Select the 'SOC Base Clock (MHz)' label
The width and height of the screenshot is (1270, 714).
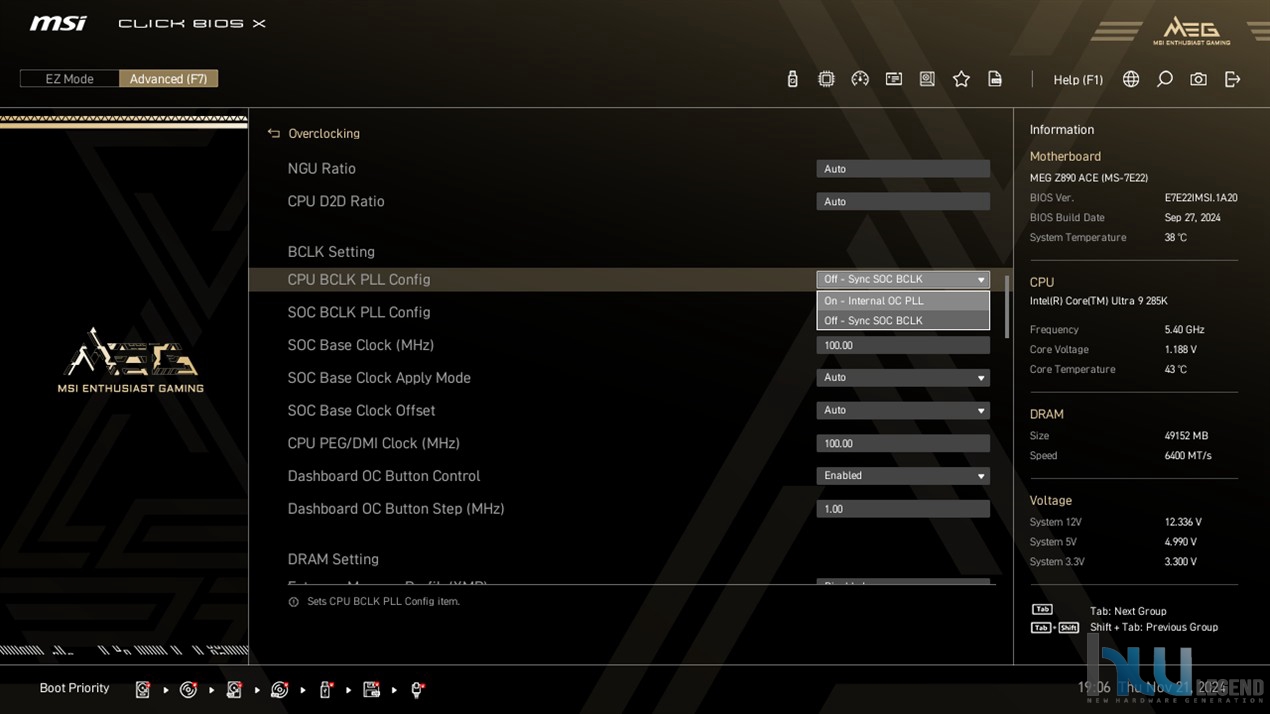[361, 345]
